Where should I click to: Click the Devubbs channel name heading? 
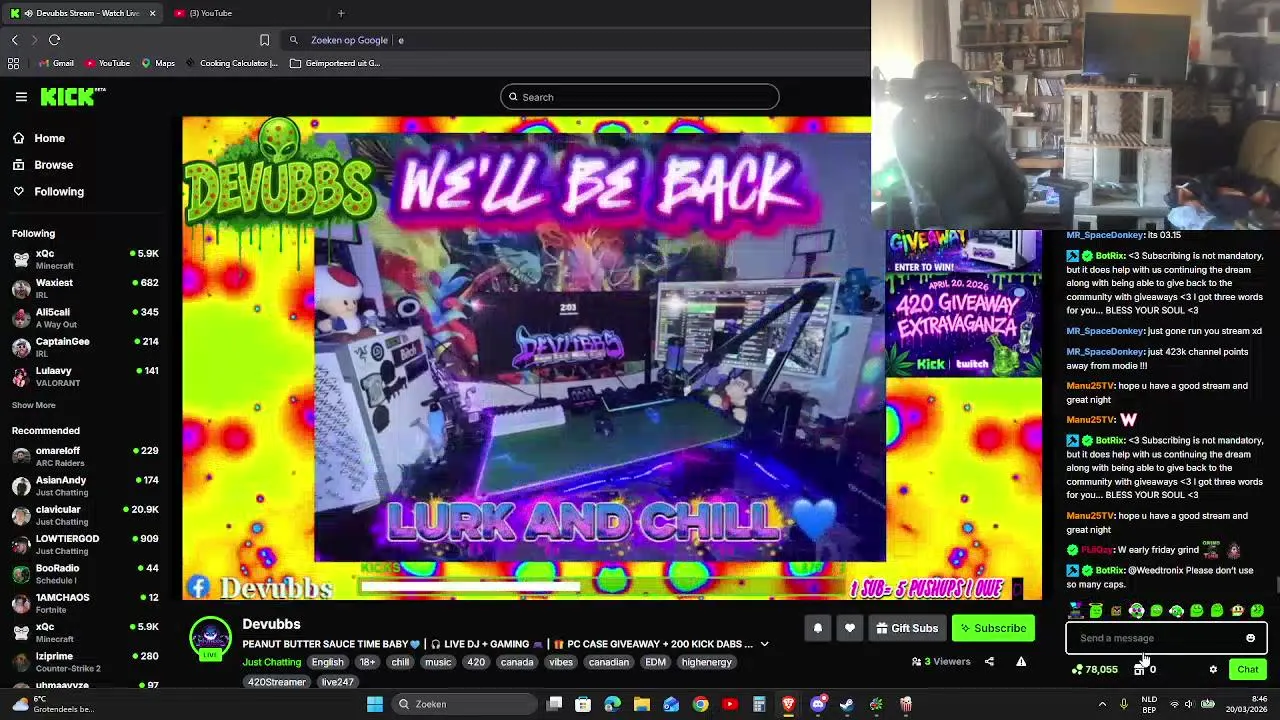(271, 624)
